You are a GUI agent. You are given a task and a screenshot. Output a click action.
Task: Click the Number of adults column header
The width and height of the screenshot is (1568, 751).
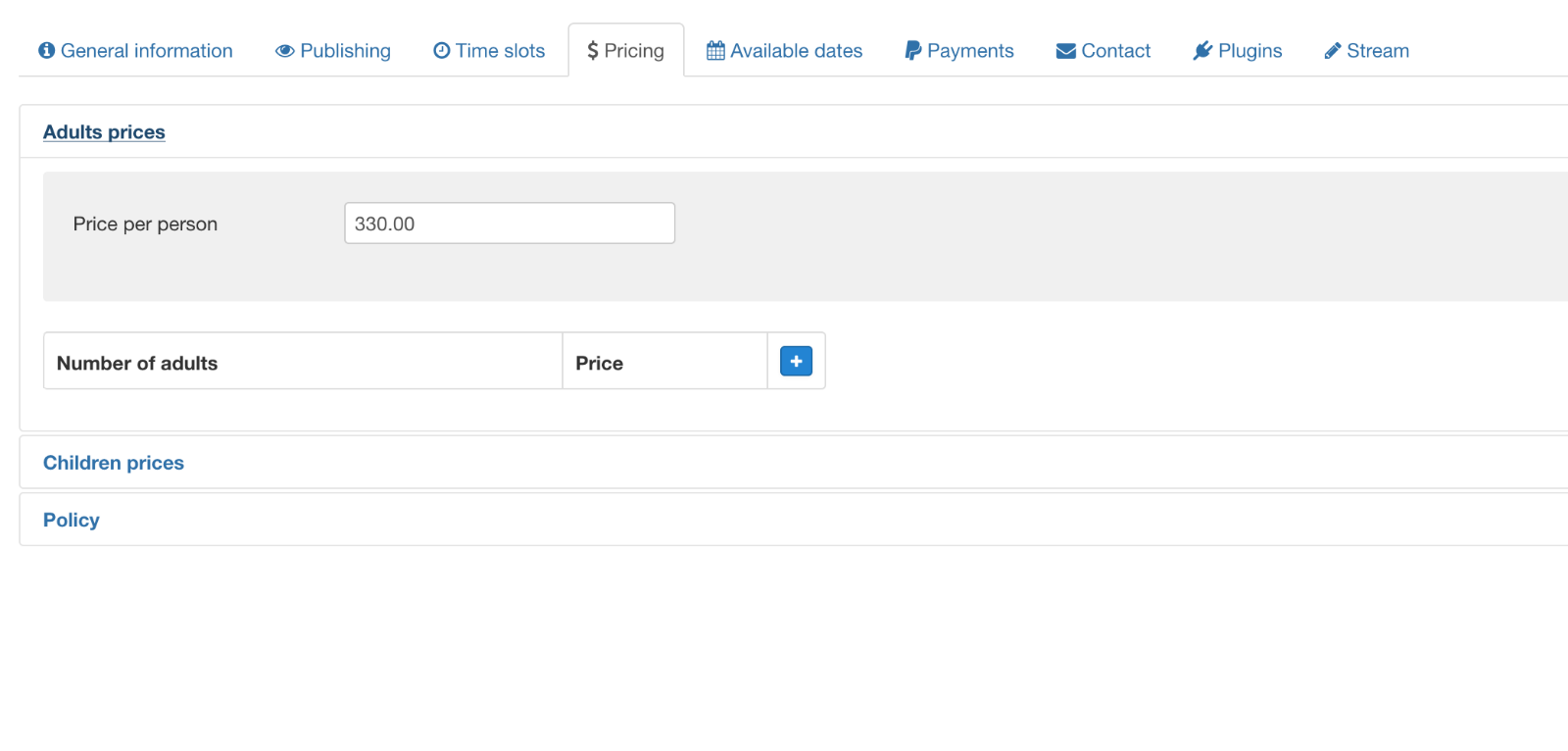(x=137, y=363)
